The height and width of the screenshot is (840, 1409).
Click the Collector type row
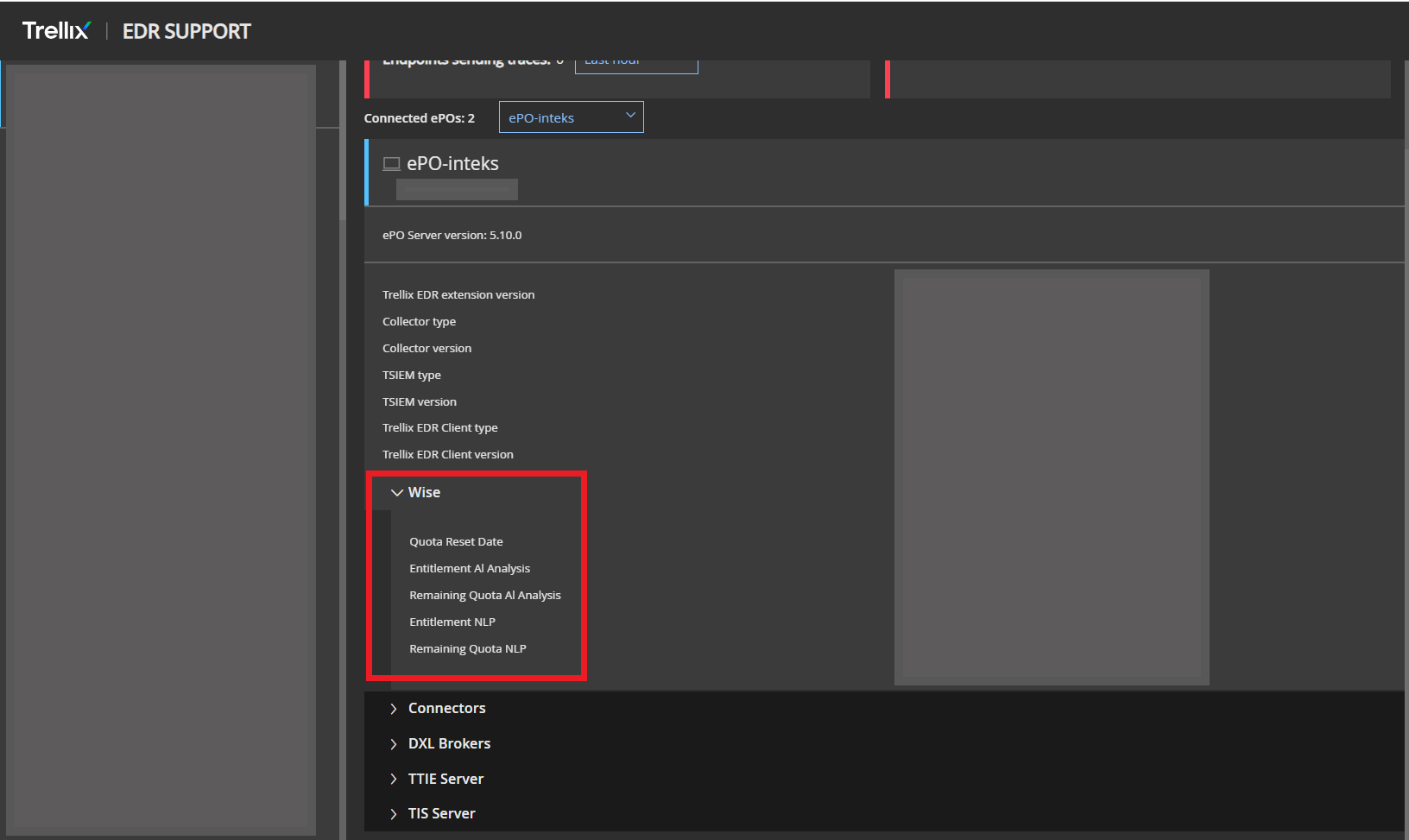click(x=420, y=321)
